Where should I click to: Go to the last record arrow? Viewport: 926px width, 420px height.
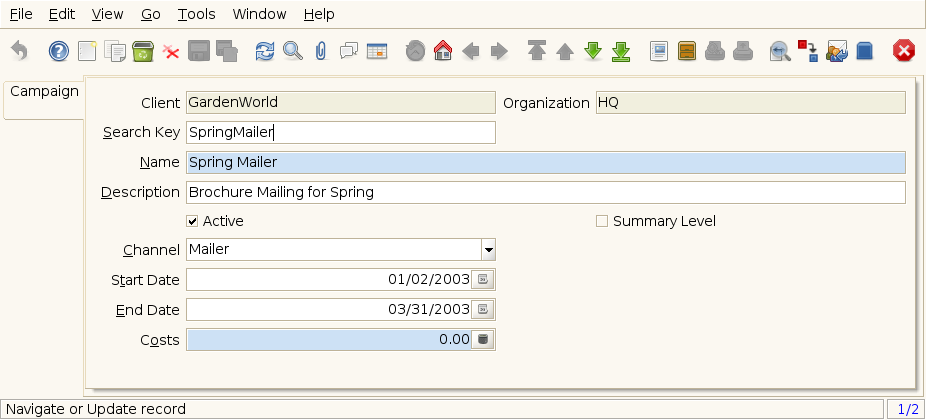[621, 51]
